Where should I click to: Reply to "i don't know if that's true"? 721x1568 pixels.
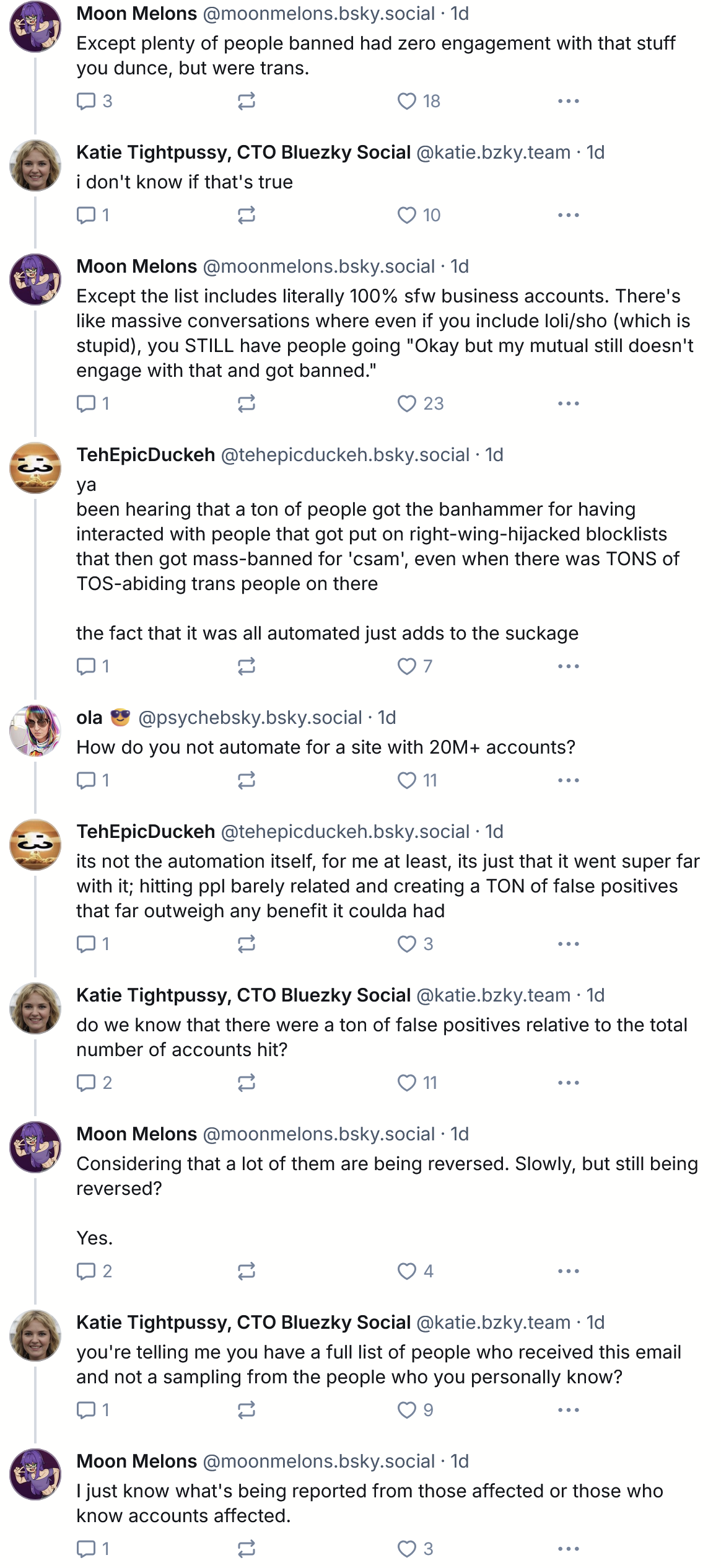[86, 215]
